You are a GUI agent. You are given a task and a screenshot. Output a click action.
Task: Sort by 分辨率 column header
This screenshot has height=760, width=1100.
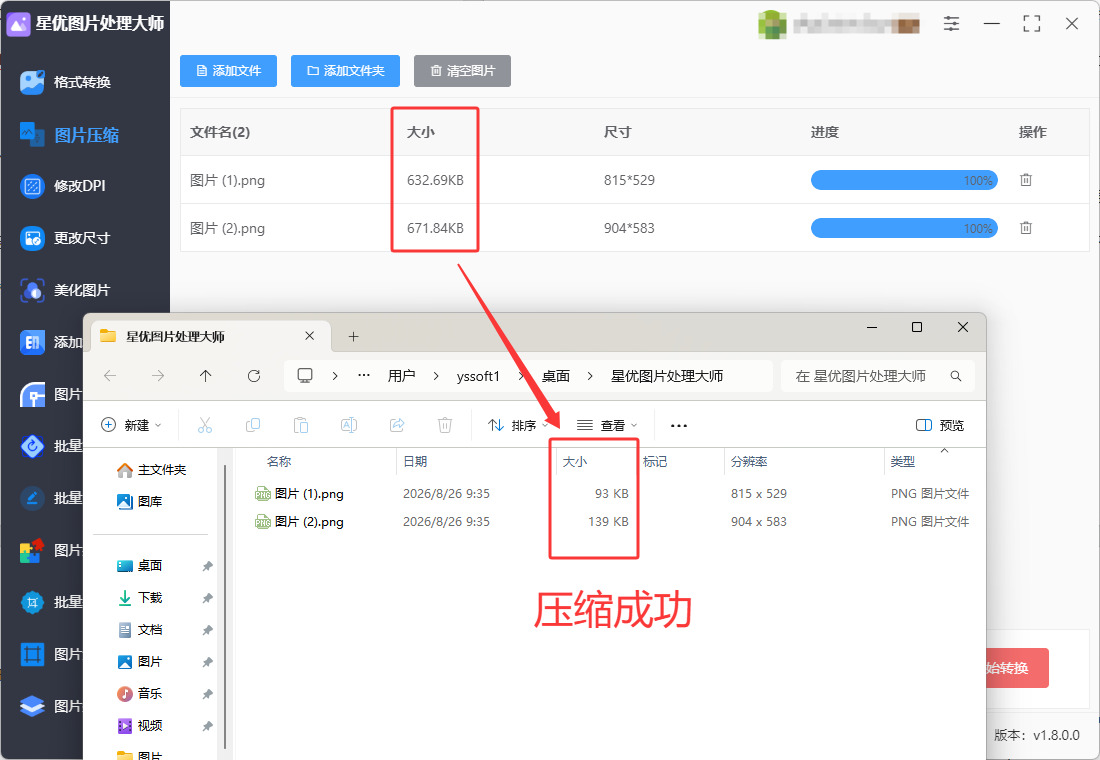point(749,462)
